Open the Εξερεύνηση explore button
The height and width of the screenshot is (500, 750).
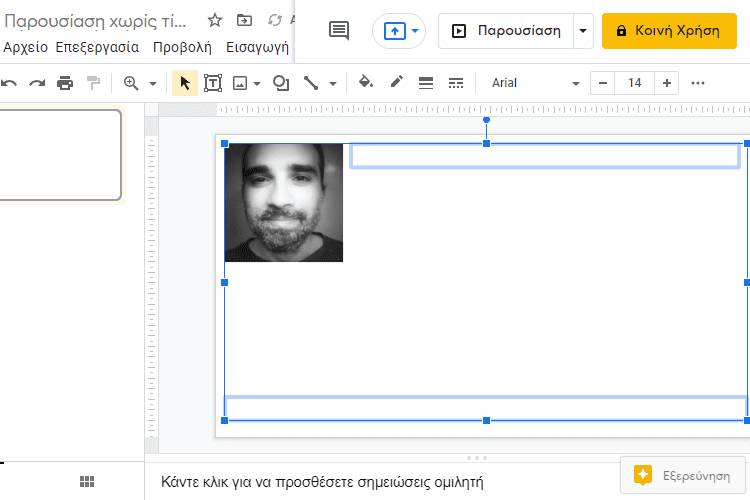coord(683,475)
